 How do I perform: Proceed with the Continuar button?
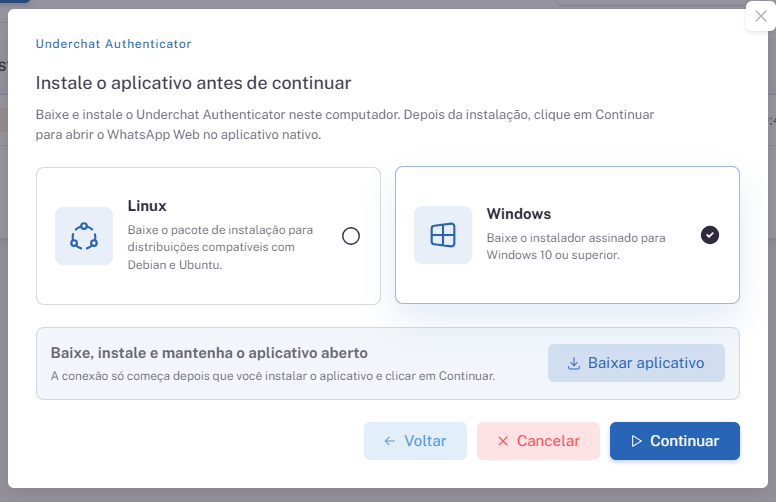point(675,441)
